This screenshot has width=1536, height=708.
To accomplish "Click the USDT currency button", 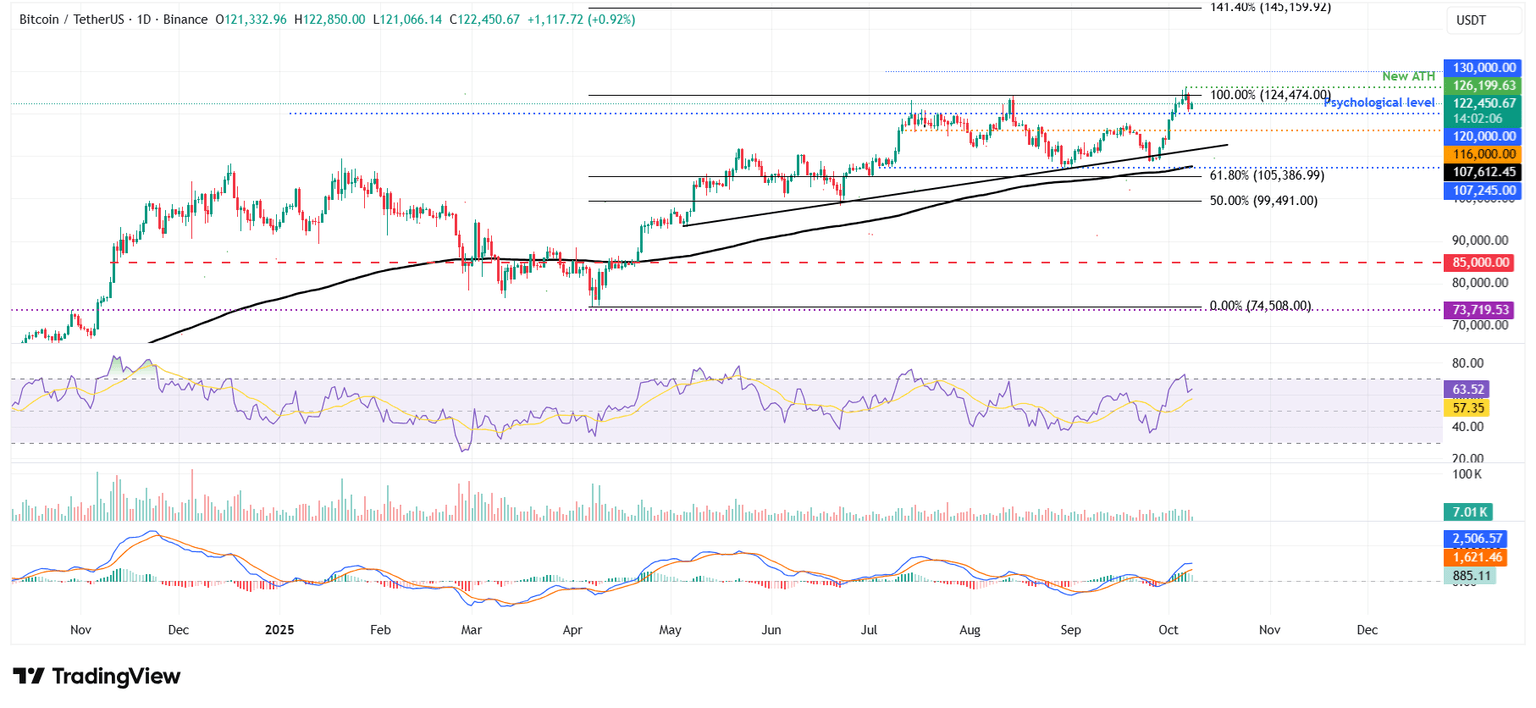I will tap(1484, 20).
